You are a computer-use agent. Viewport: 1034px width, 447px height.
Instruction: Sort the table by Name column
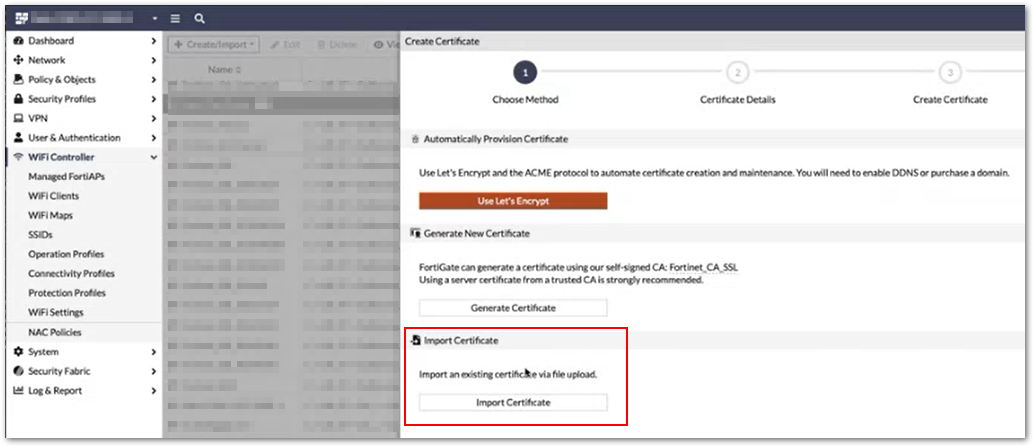[x=224, y=70]
